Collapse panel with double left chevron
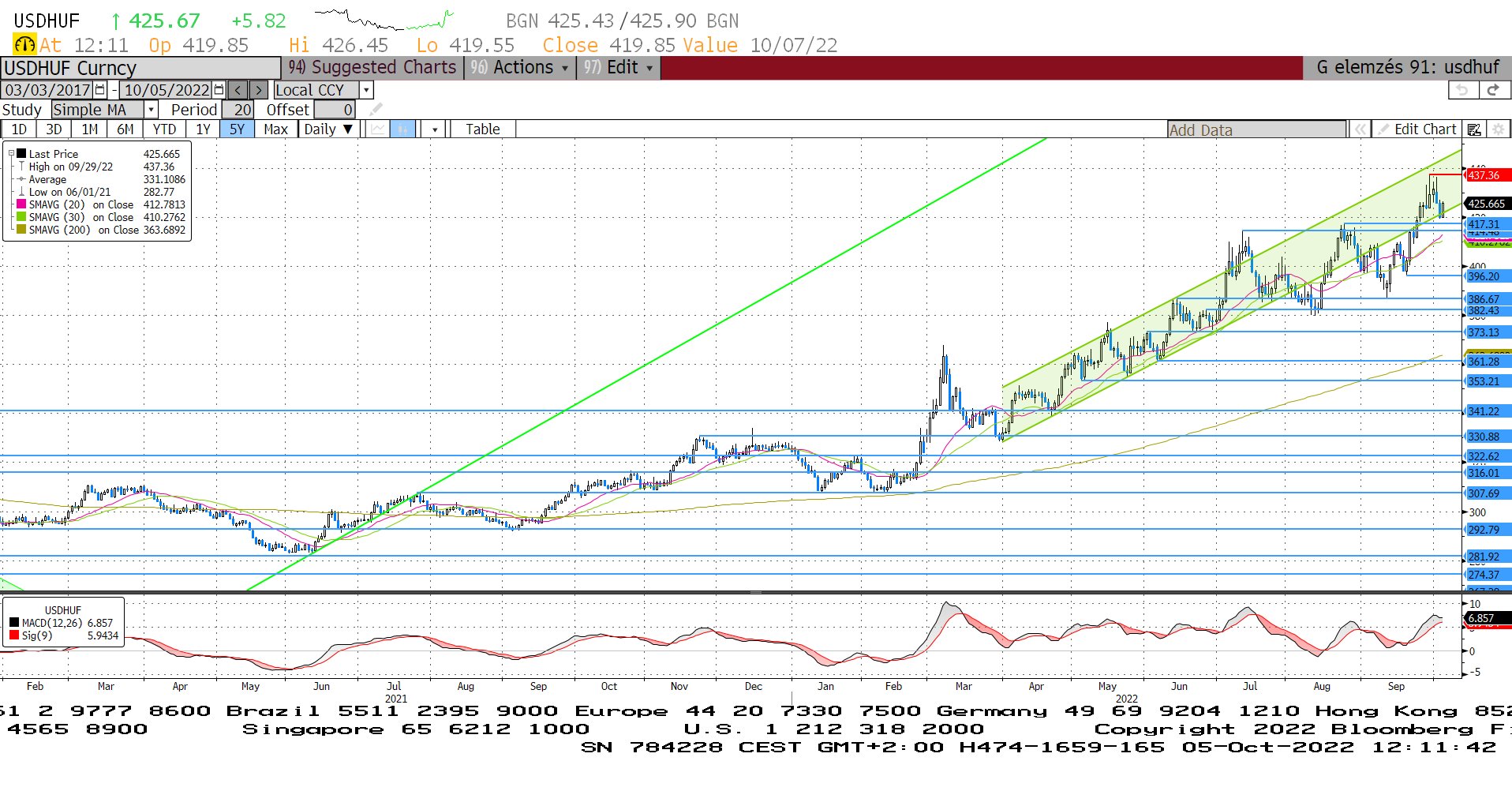The width and height of the screenshot is (1512, 791). pyautogui.click(x=1360, y=129)
